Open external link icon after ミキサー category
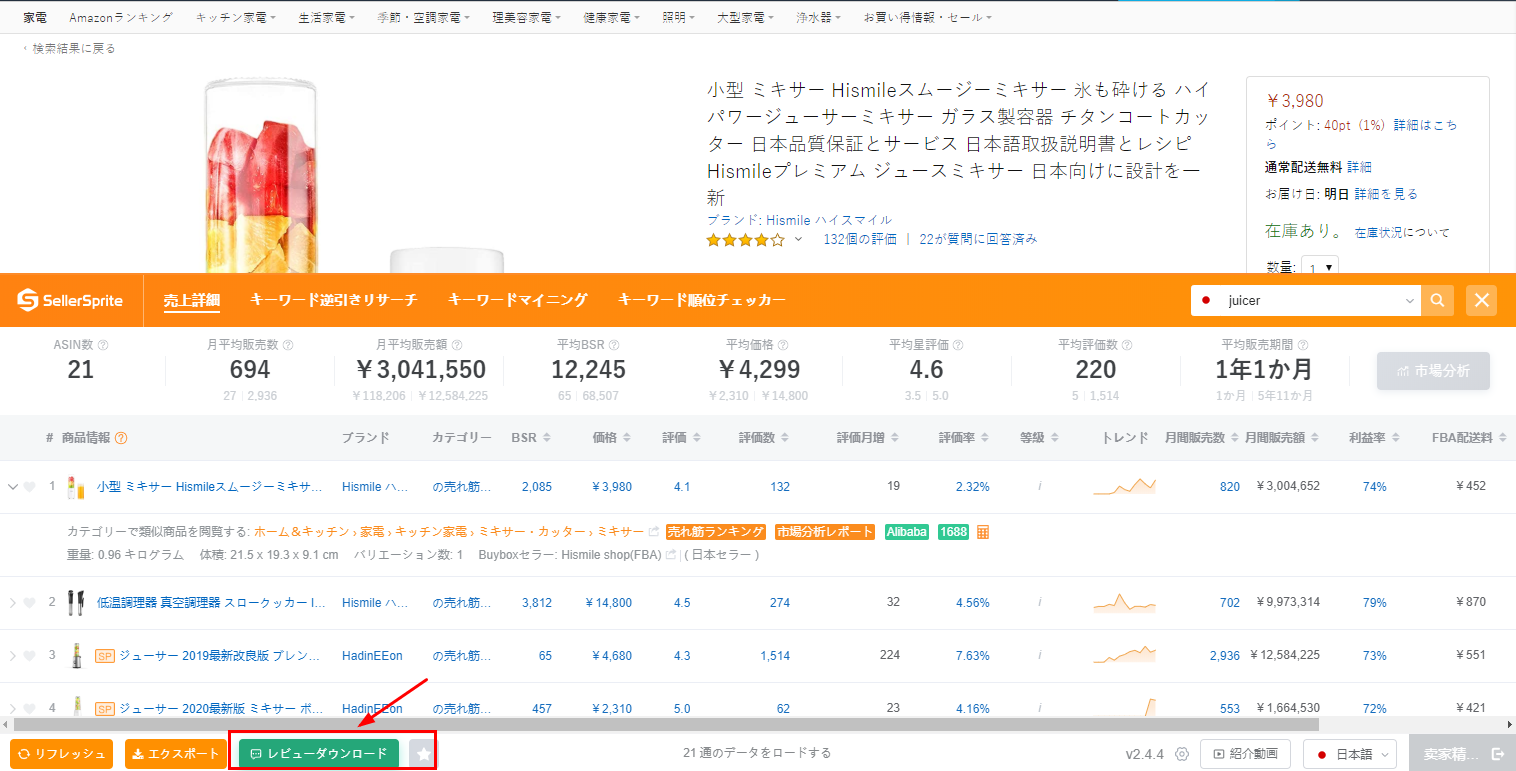Screen dimensions: 1516x771 pos(654,532)
